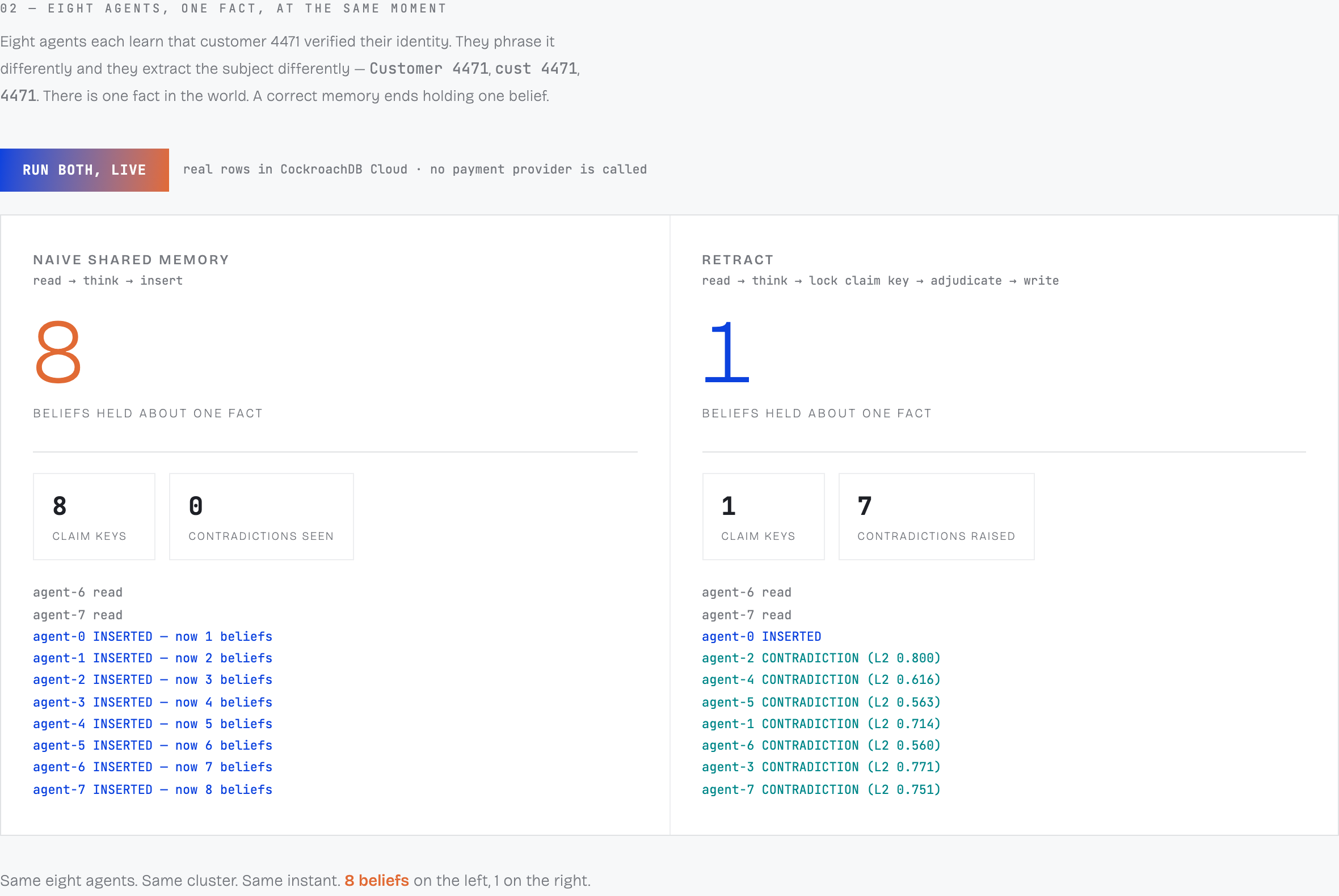
Task: Click 'agent-5 CONTRADICTION (L2 0.563)' log line
Action: (x=822, y=702)
